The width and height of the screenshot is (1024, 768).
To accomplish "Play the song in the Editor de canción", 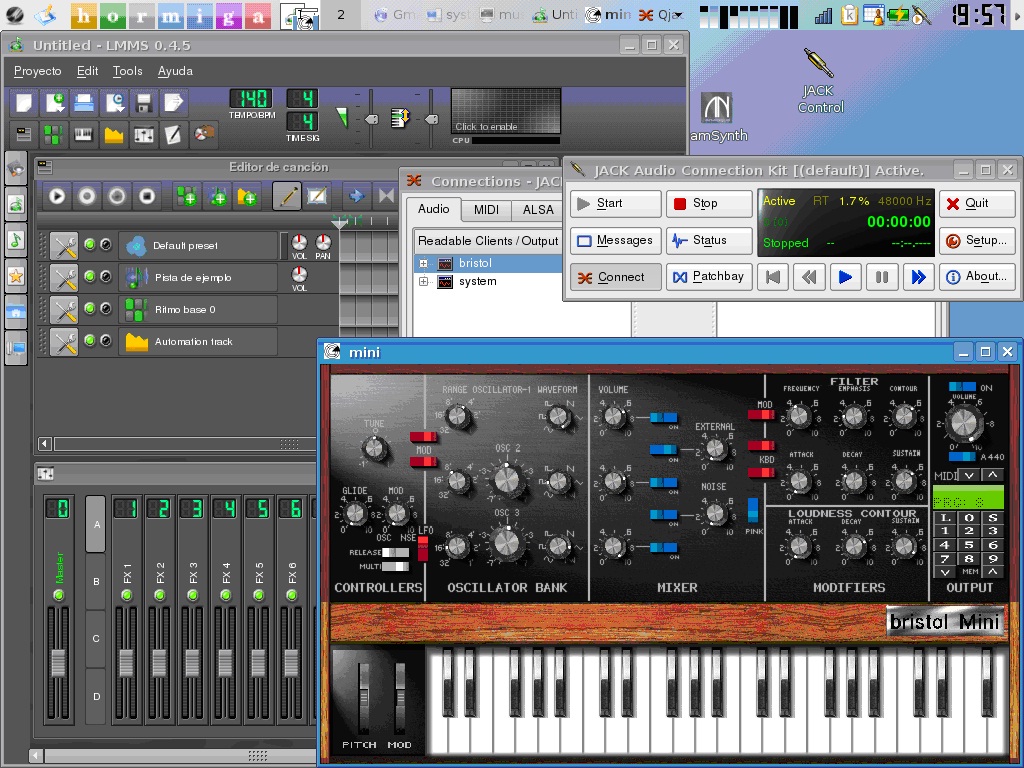I will coord(57,196).
